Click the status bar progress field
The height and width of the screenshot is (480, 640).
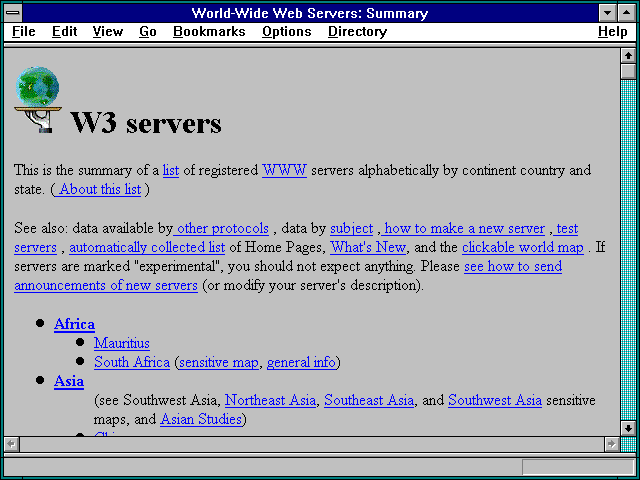[578, 467]
